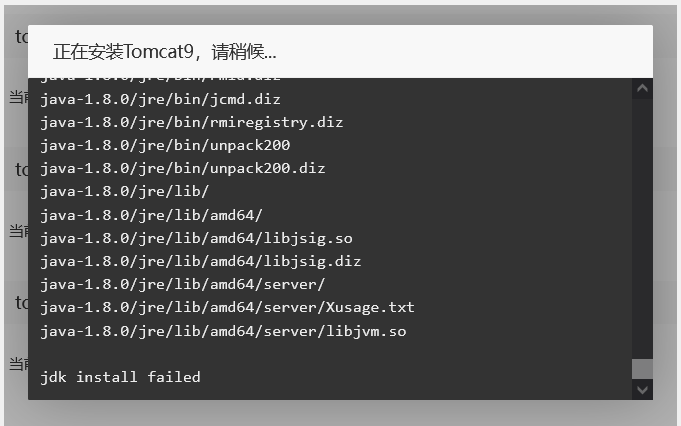Click the partially hidden top log line
This screenshot has height=426, width=681.
(160, 79)
